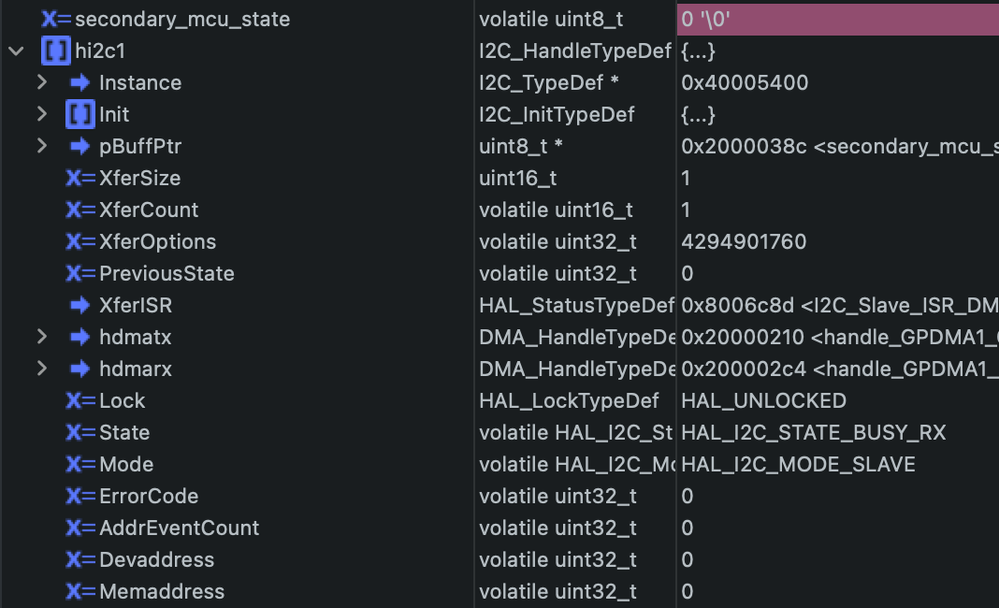The width and height of the screenshot is (999, 608).
Task: Click the pointer arrow icon beside Instance
Action: click(79, 82)
